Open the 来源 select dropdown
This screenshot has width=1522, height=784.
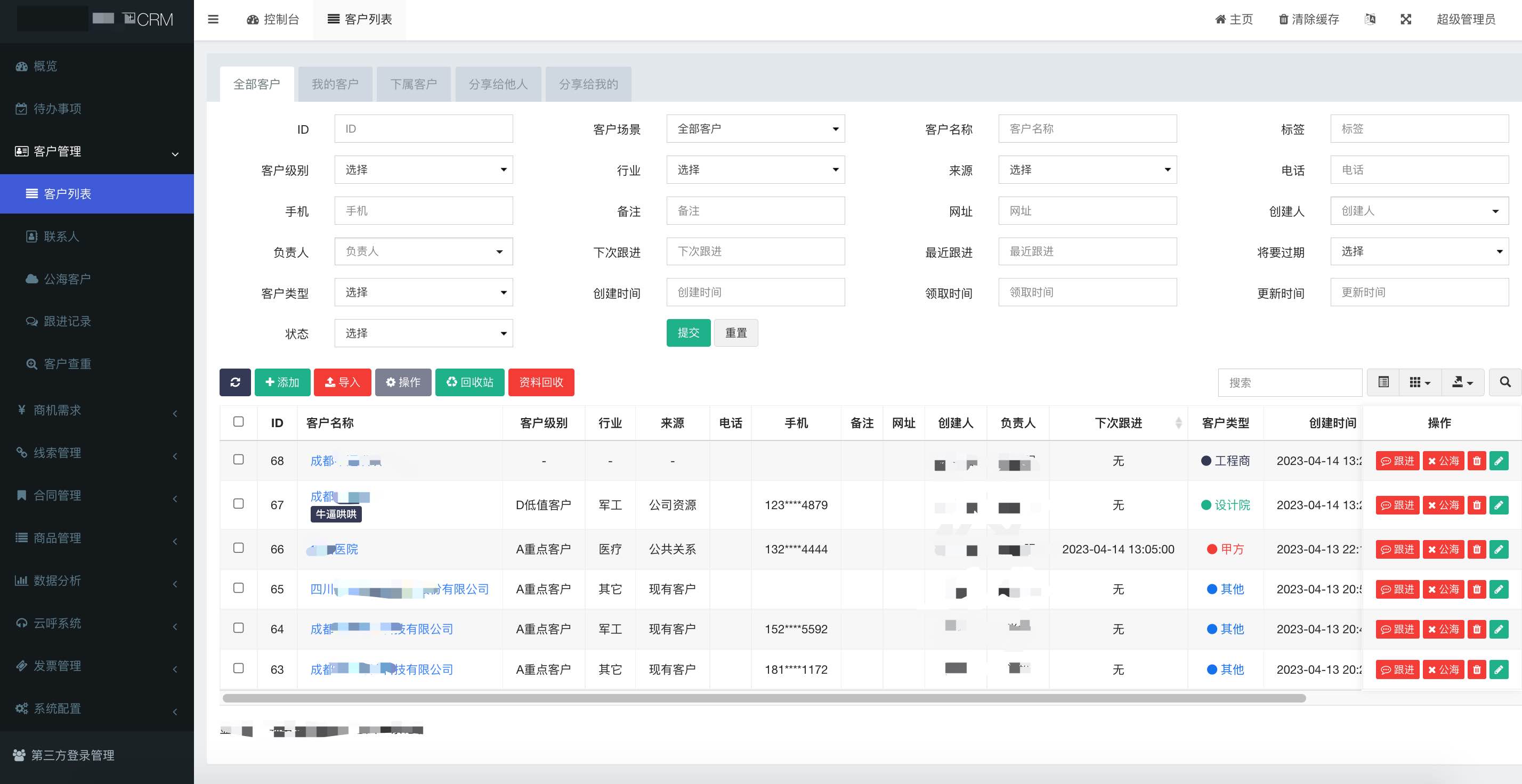pyautogui.click(x=1088, y=170)
